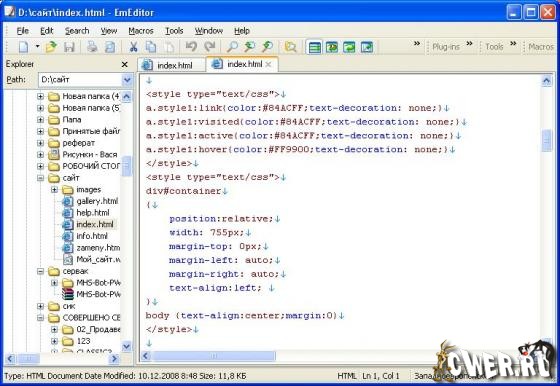
Task: Click the Open file folder icon
Action: tap(51, 47)
